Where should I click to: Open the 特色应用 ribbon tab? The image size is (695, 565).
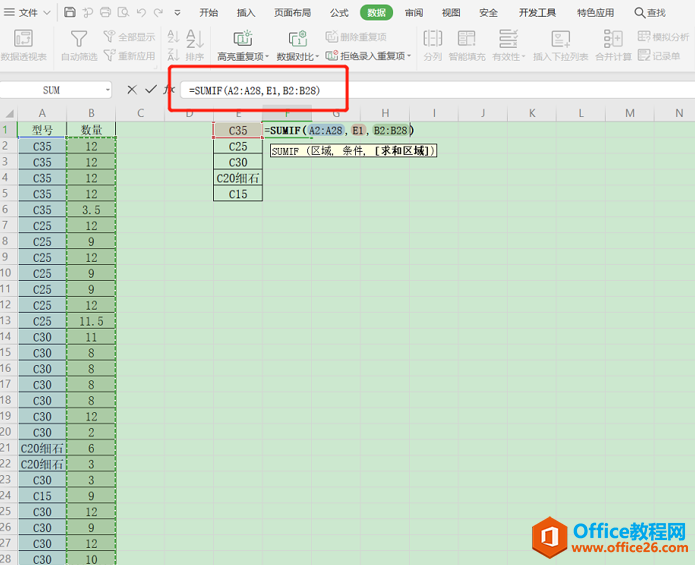595,12
